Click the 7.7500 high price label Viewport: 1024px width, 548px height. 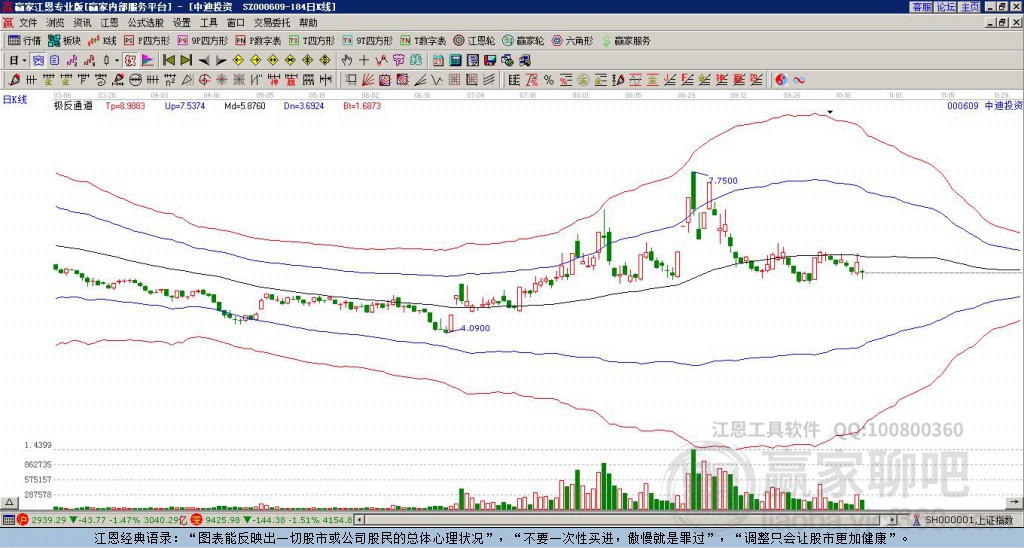[723, 181]
